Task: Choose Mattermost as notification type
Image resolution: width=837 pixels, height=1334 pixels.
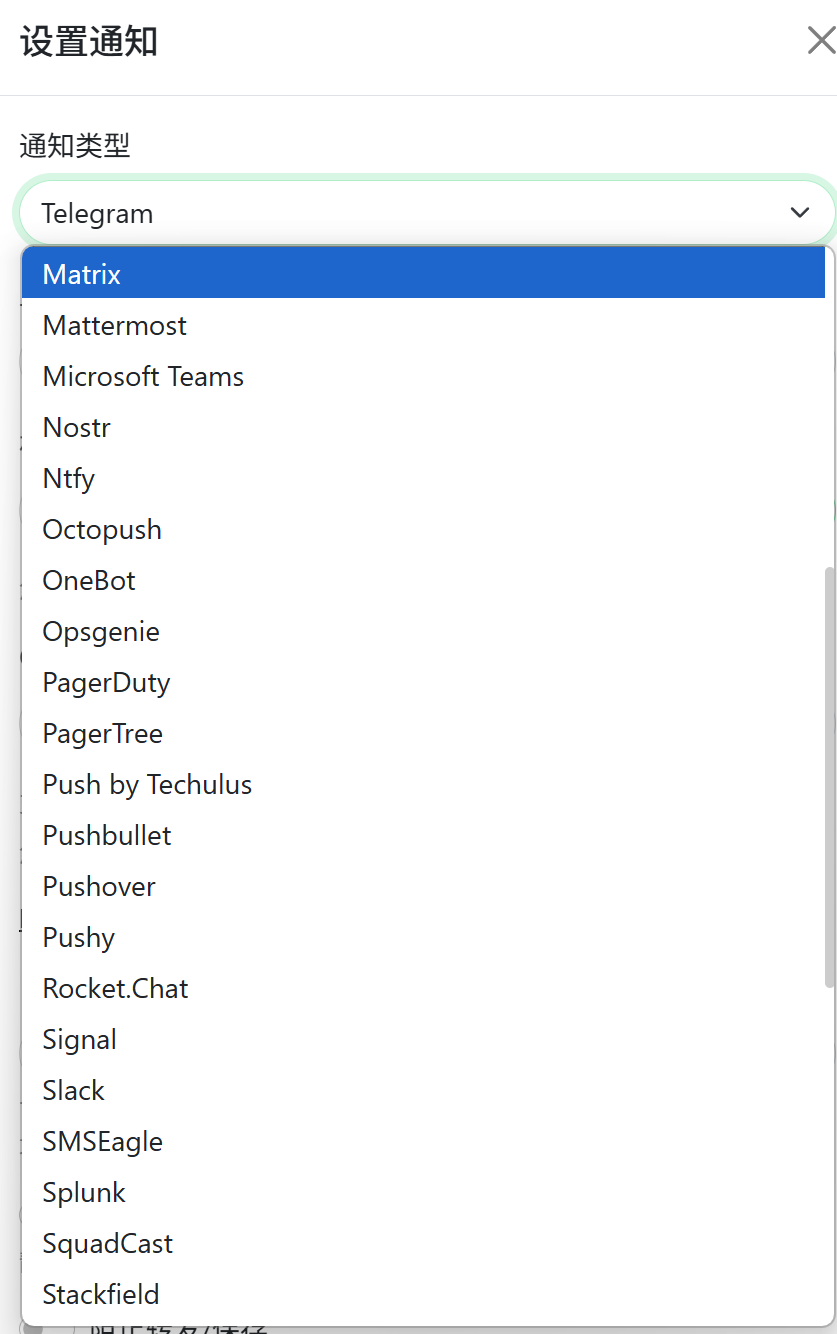Action: tap(115, 325)
